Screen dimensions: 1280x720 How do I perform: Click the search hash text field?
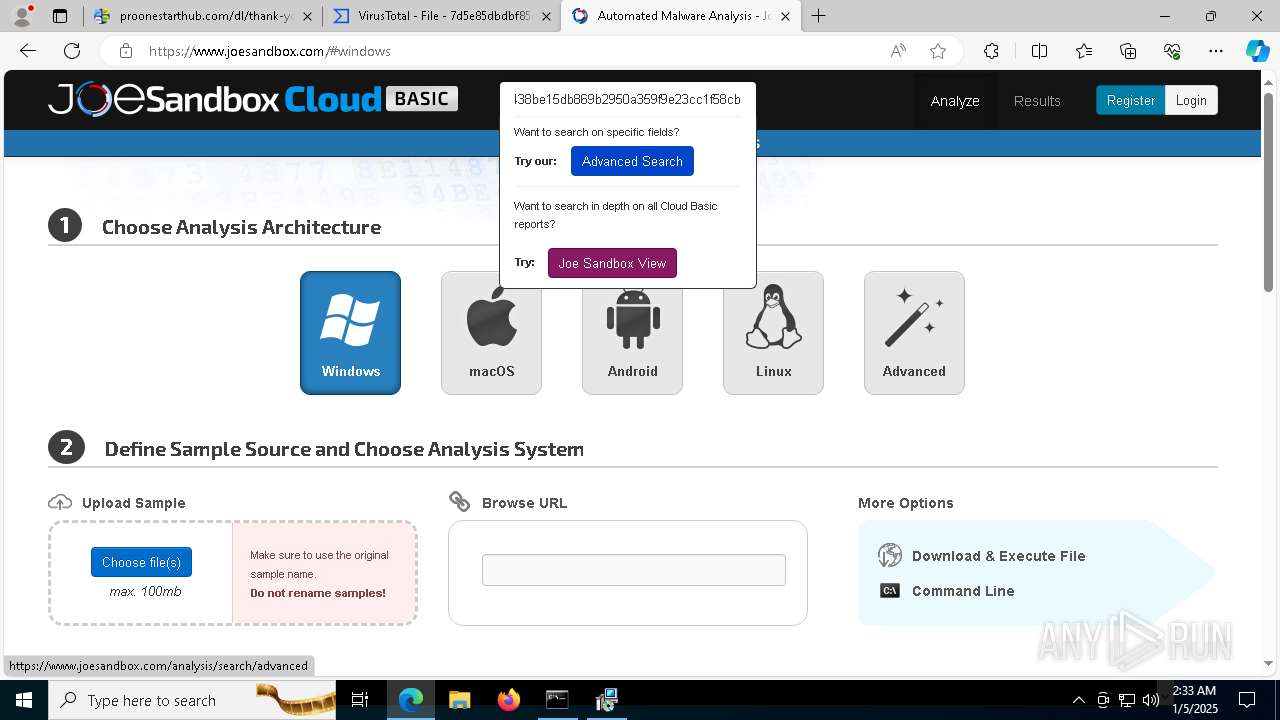627,99
